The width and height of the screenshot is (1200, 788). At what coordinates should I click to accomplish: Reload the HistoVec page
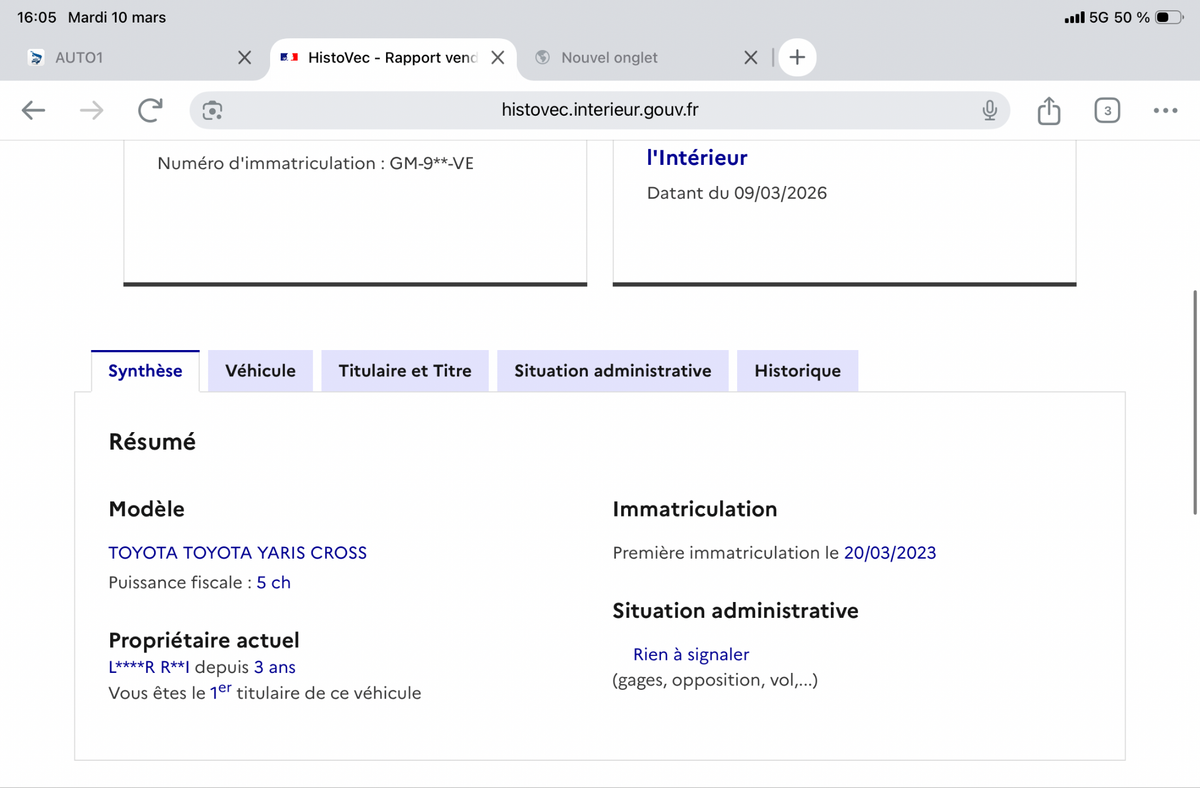coord(149,110)
